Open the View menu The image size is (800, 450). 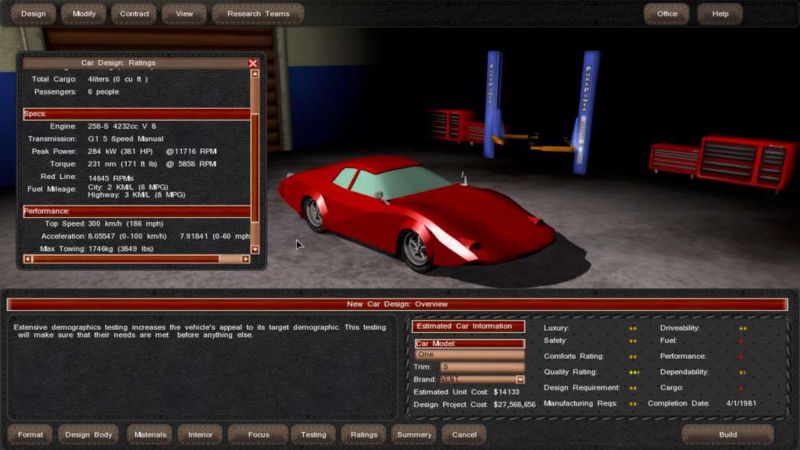(x=184, y=14)
